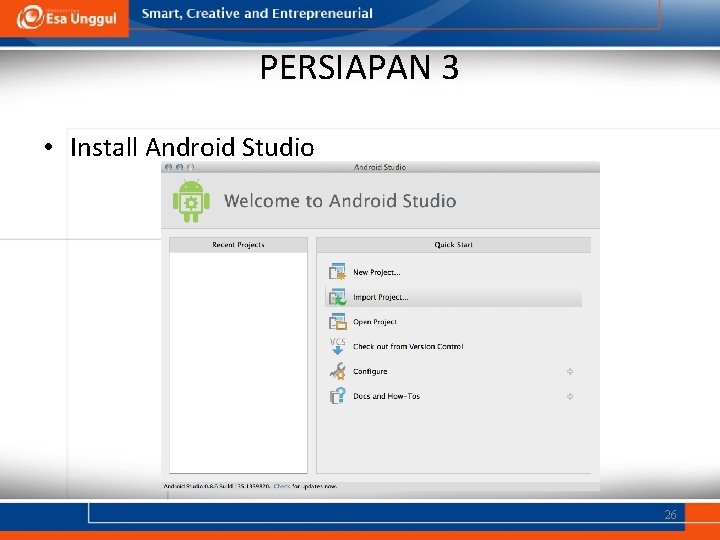Click the Android Studio window zoom button
The height and width of the screenshot is (540, 720).
[191, 167]
